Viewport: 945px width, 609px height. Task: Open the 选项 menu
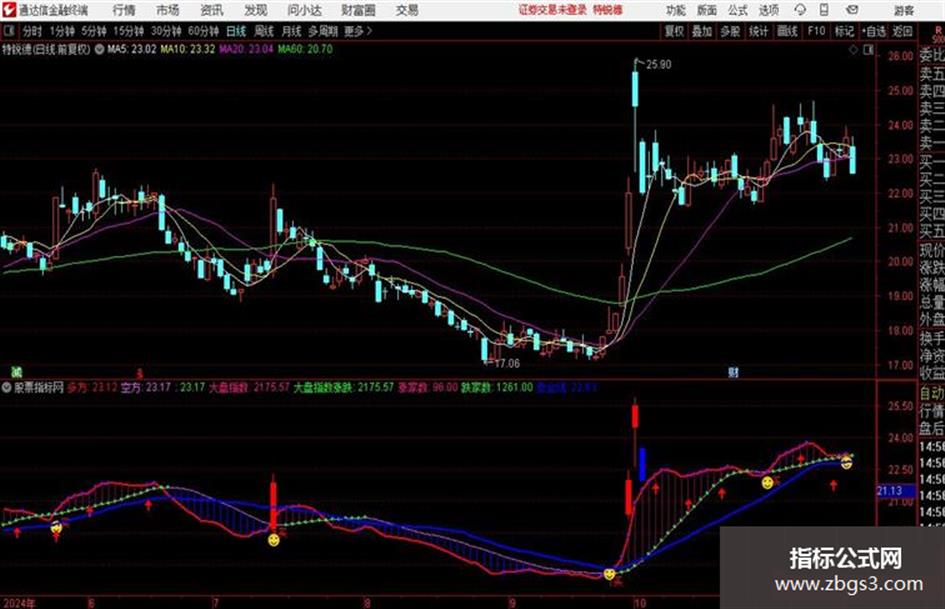click(x=769, y=10)
